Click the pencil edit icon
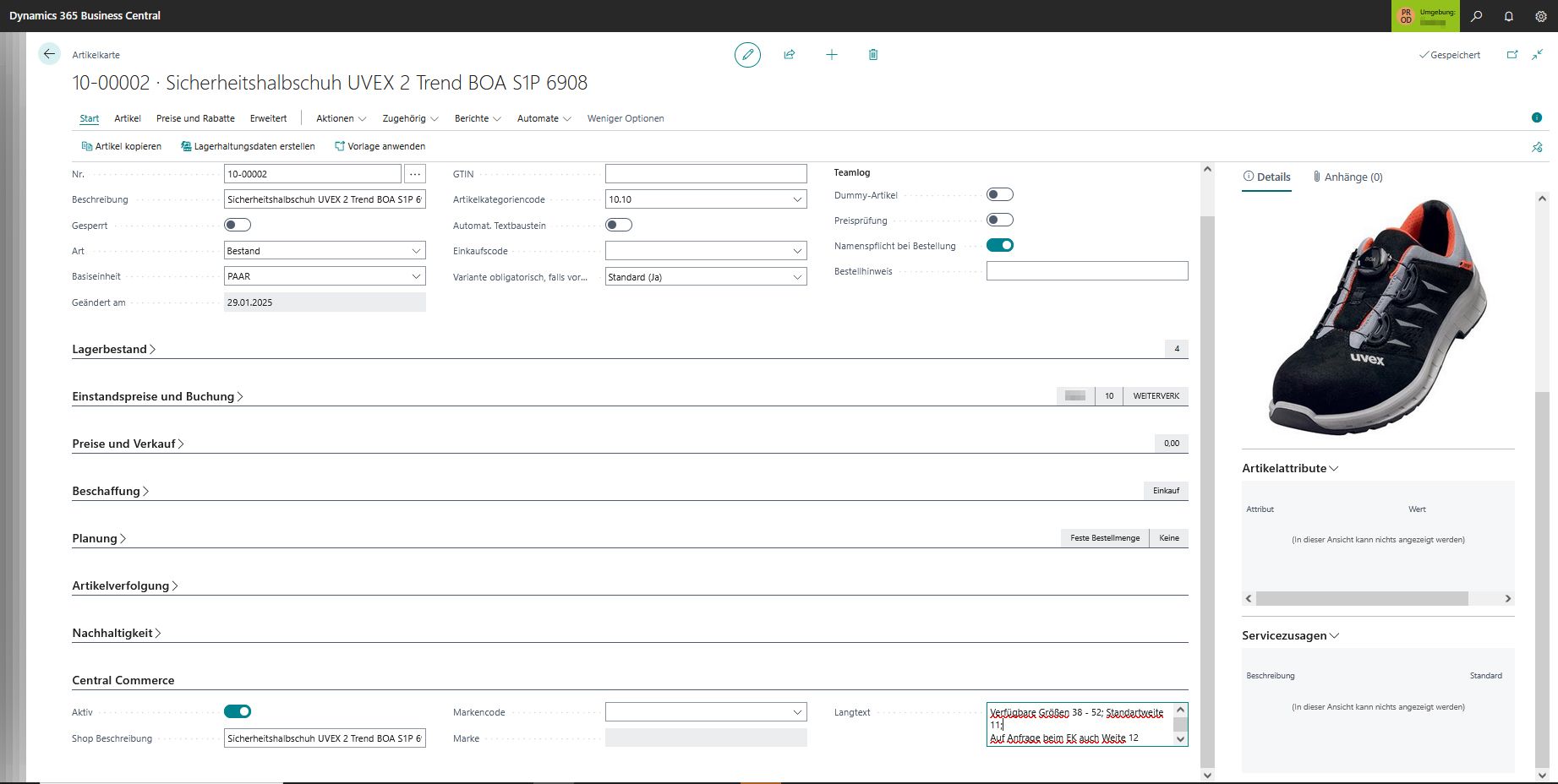Viewport: 1558px width, 784px height. (747, 55)
